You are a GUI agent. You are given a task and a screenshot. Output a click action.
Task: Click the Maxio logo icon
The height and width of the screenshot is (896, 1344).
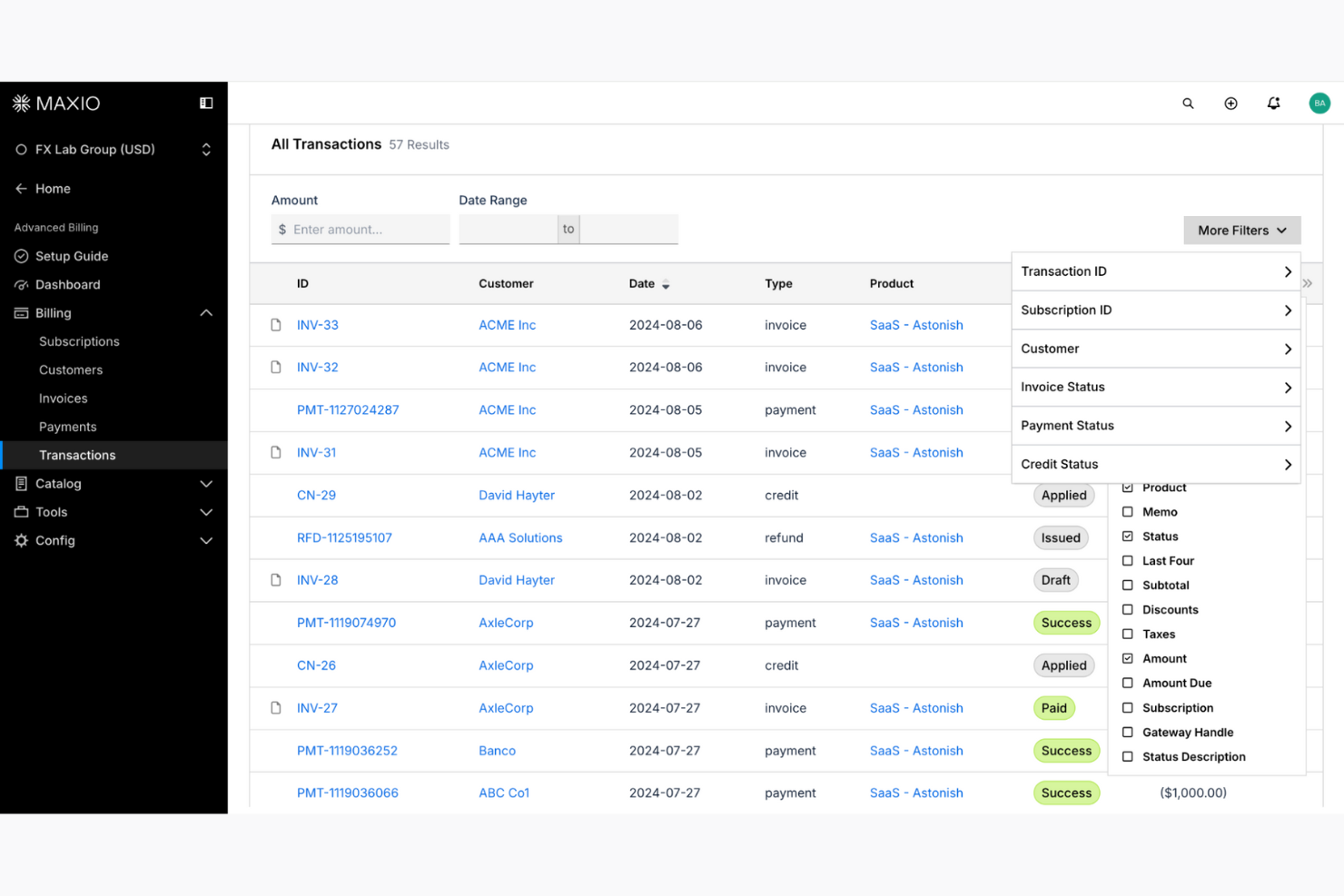21,103
